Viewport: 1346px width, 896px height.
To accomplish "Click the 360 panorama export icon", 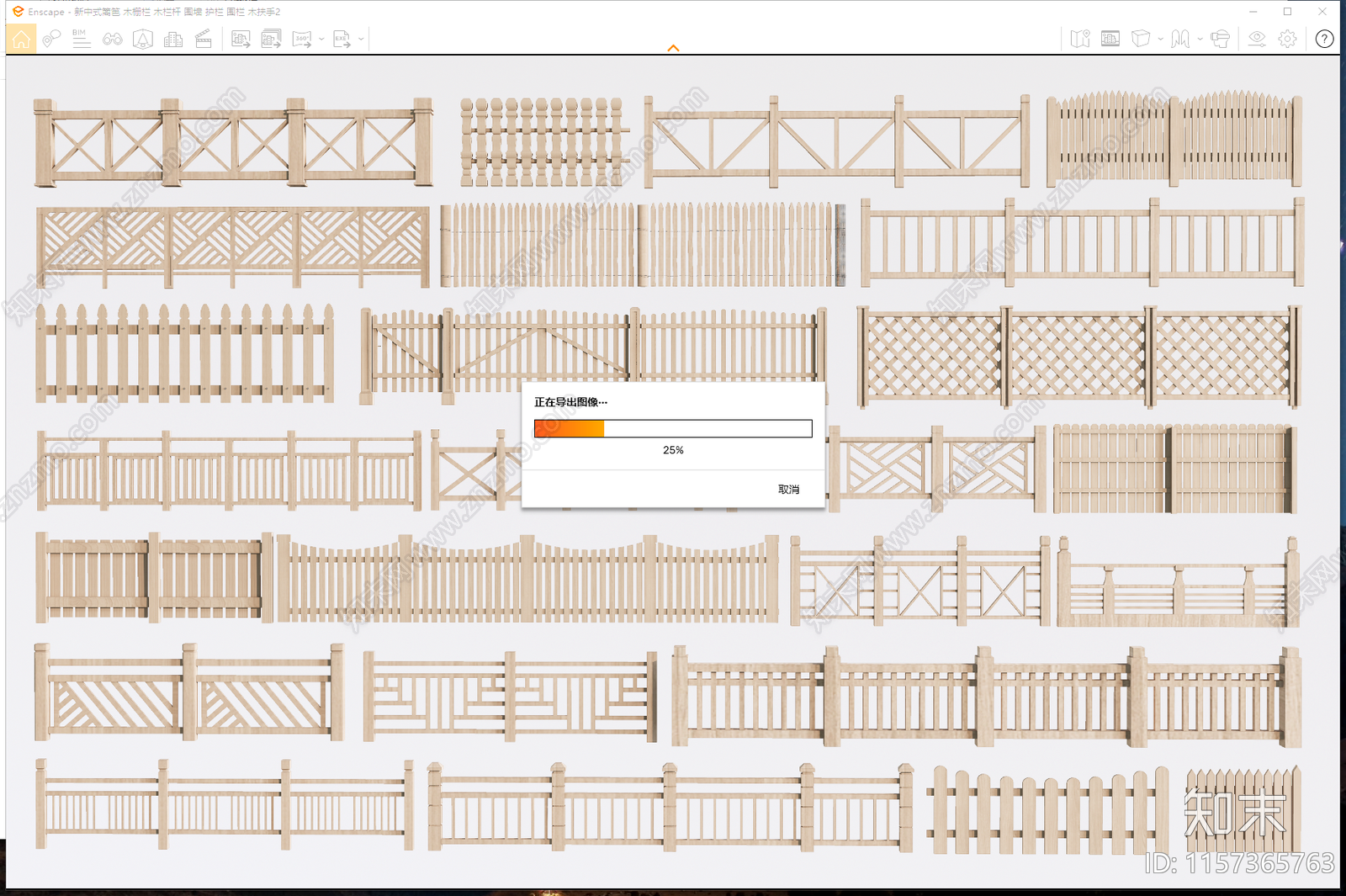I will (302, 39).
